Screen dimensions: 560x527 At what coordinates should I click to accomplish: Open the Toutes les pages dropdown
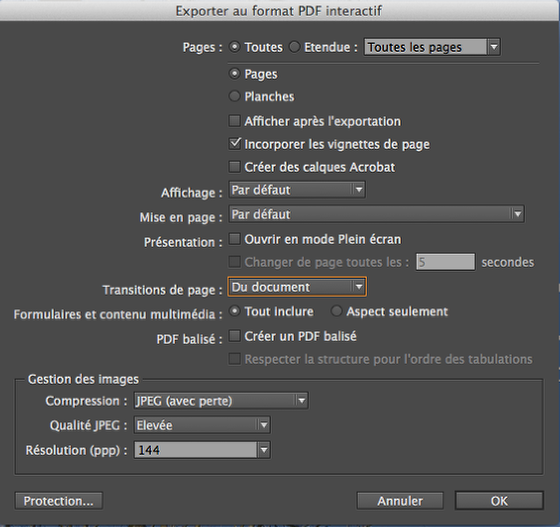pyautogui.click(x=432, y=47)
